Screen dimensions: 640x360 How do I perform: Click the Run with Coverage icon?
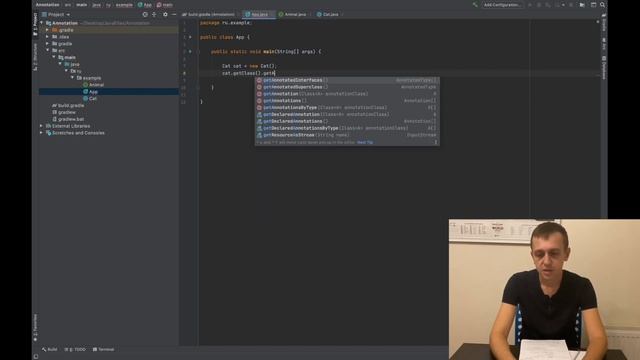tap(548, 5)
